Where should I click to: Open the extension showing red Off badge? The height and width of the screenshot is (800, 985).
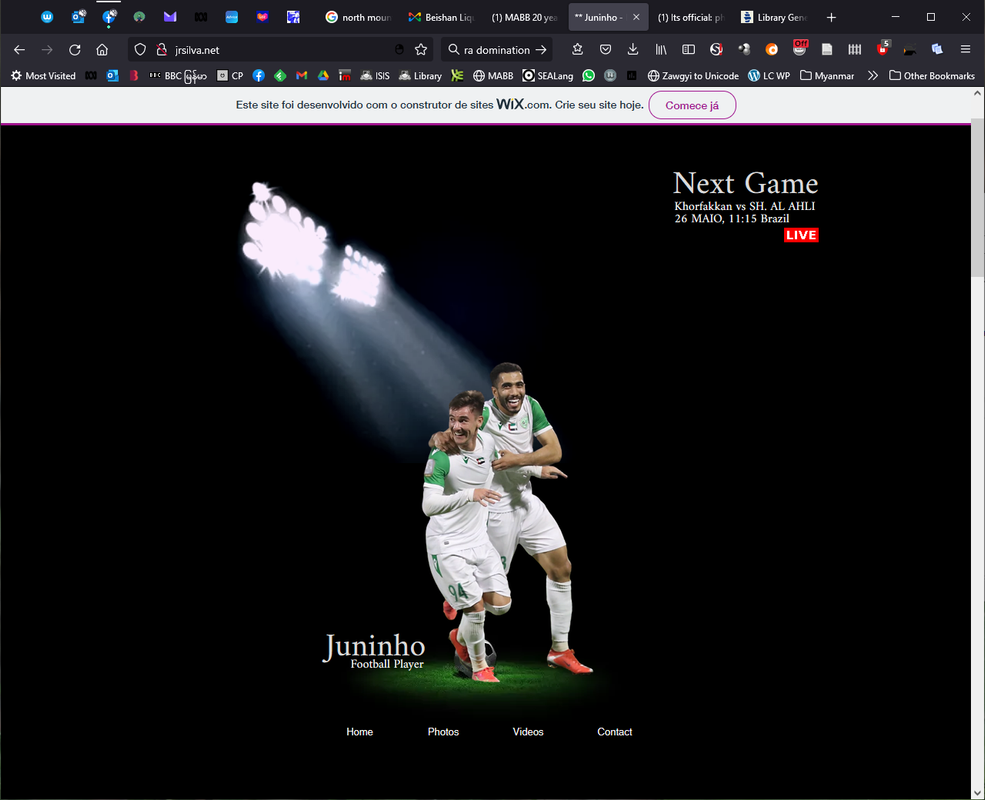tap(800, 48)
